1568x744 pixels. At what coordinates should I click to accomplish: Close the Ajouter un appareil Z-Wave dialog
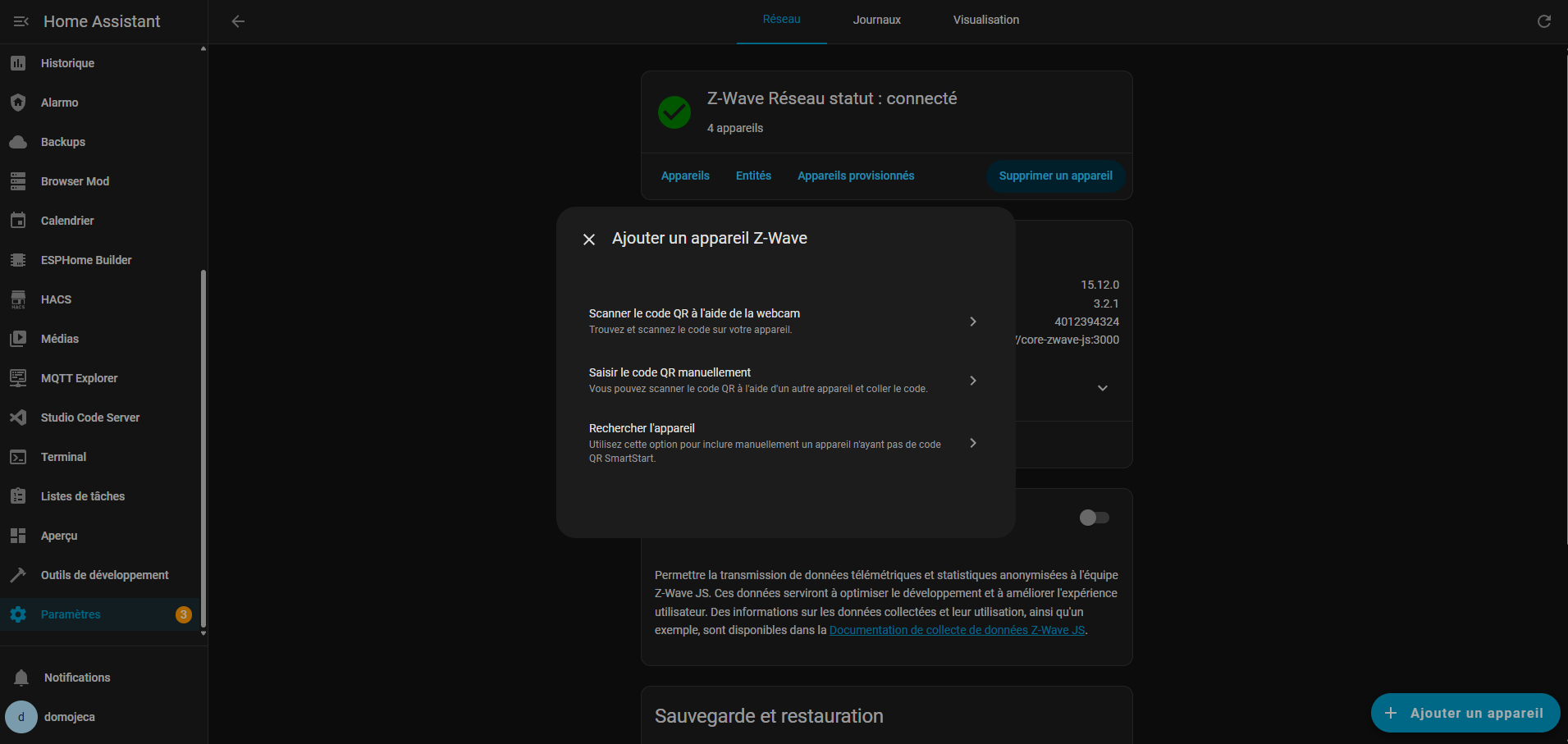pos(588,240)
